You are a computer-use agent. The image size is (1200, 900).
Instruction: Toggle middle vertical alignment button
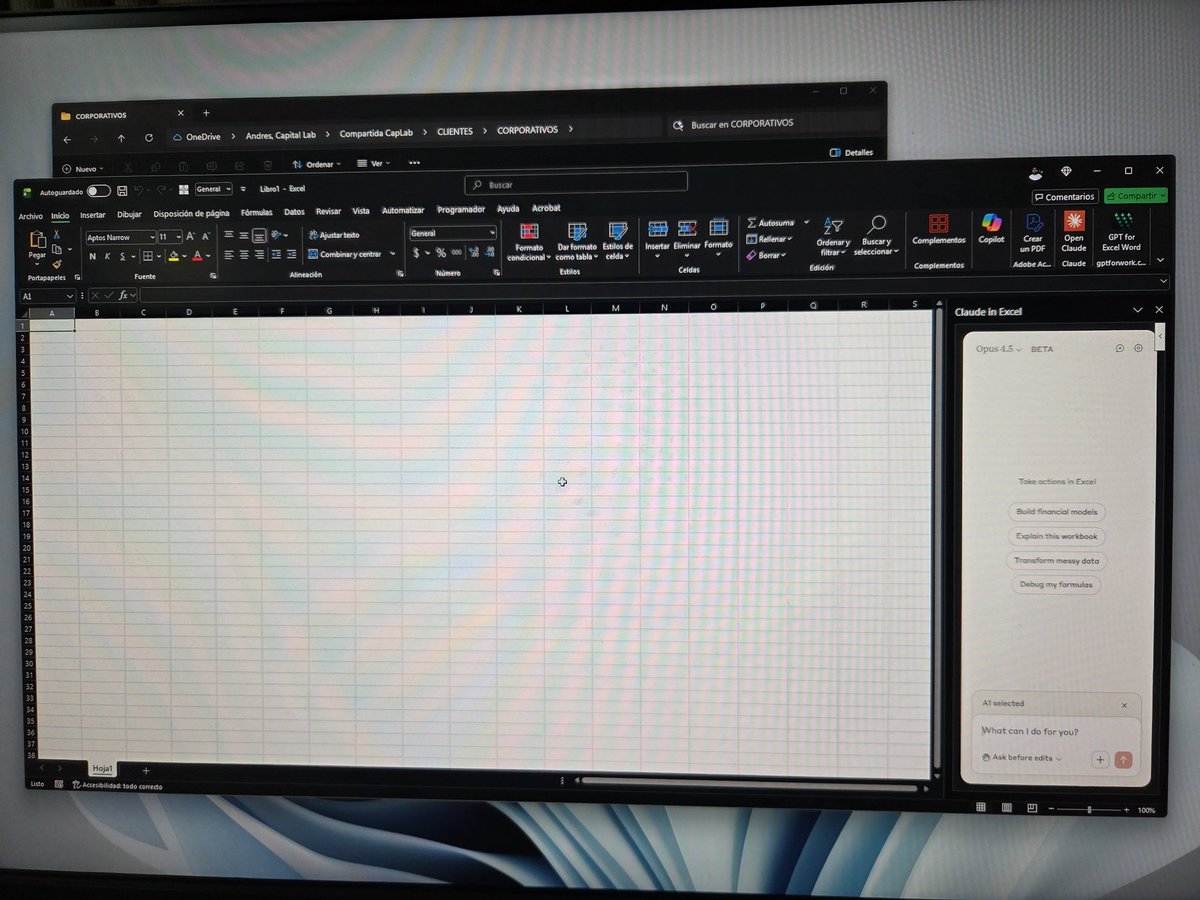(243, 236)
